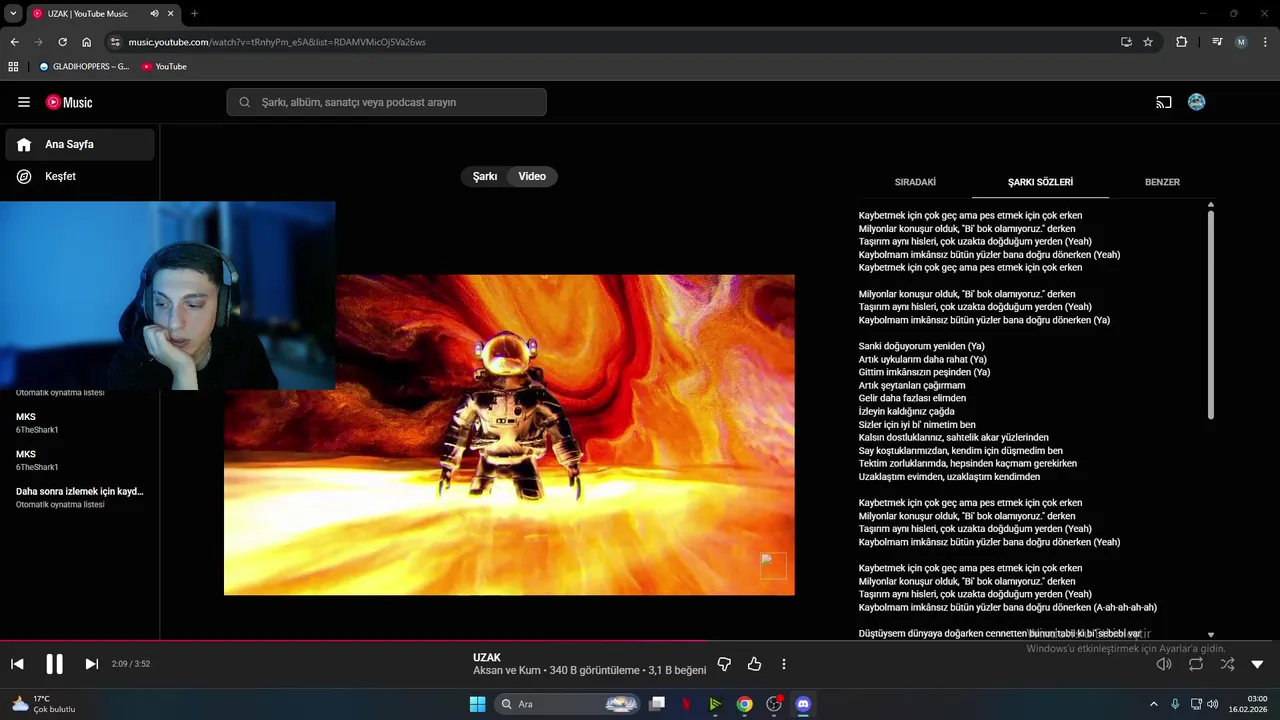Viewport: 1280px width, 720px height.
Task: Pause the playing song
Action: (54, 664)
